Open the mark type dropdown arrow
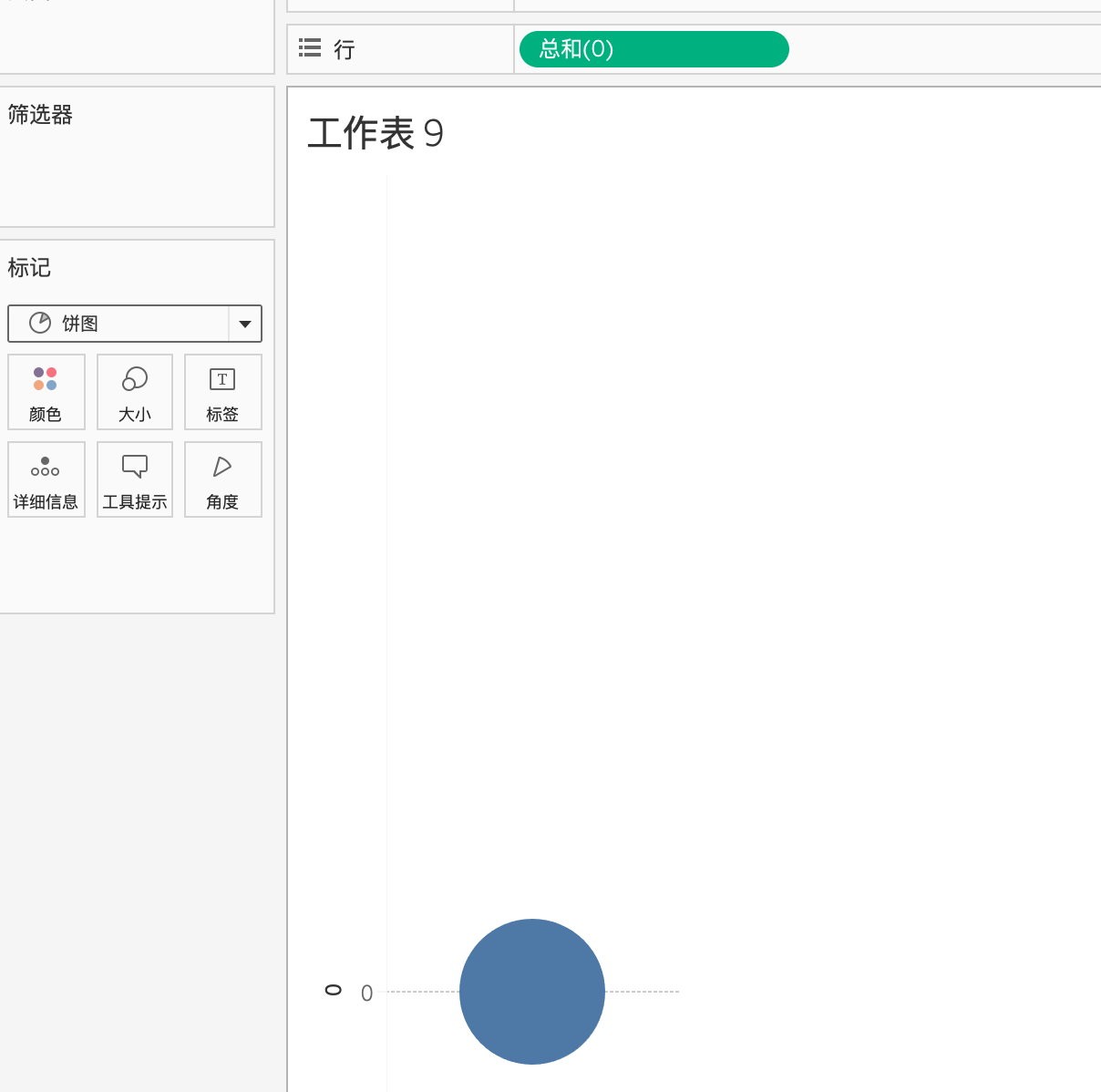Screen dimensions: 1101x1092 click(x=244, y=323)
